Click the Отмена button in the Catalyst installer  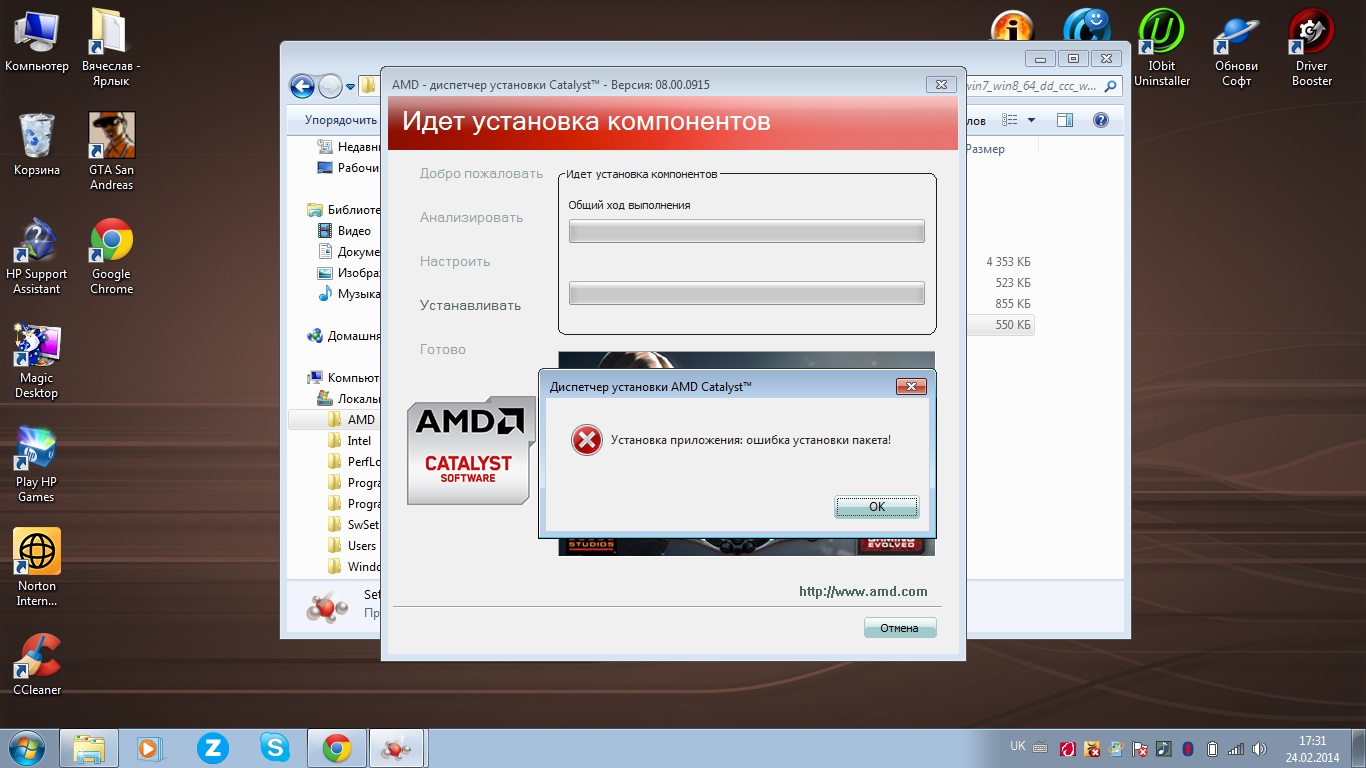click(899, 628)
